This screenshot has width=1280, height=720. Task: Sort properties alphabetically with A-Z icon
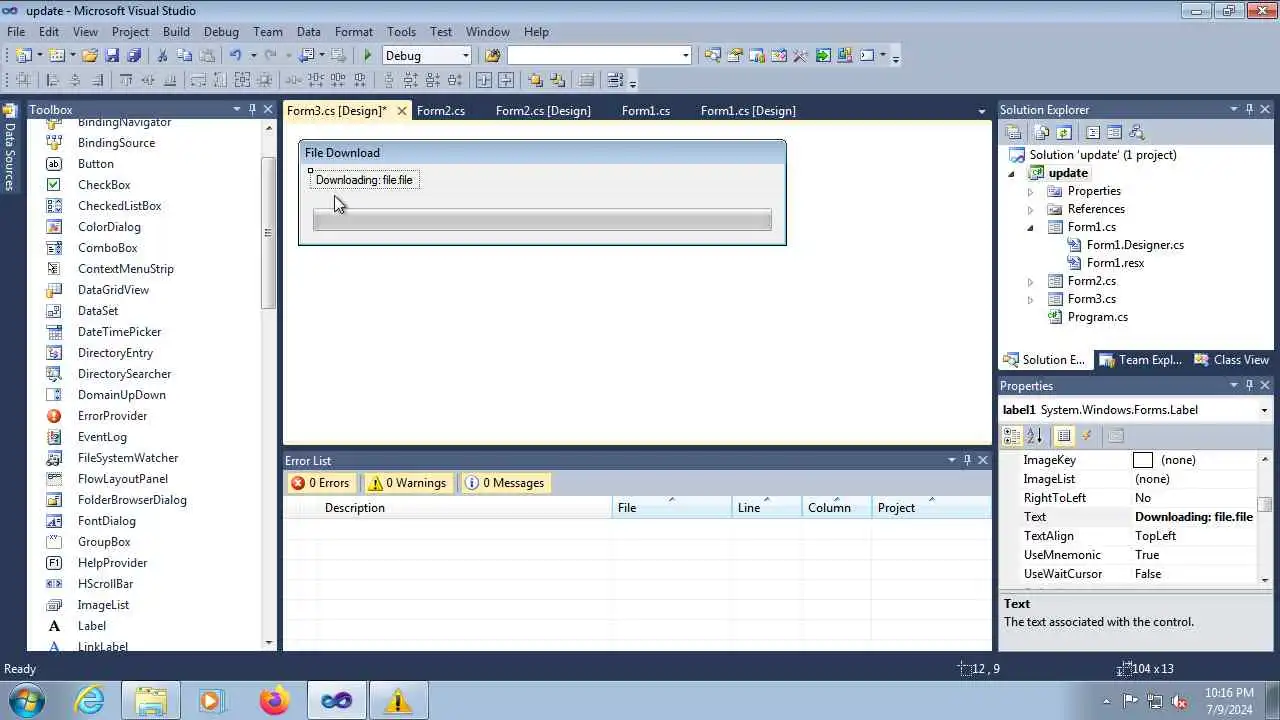coord(1035,436)
